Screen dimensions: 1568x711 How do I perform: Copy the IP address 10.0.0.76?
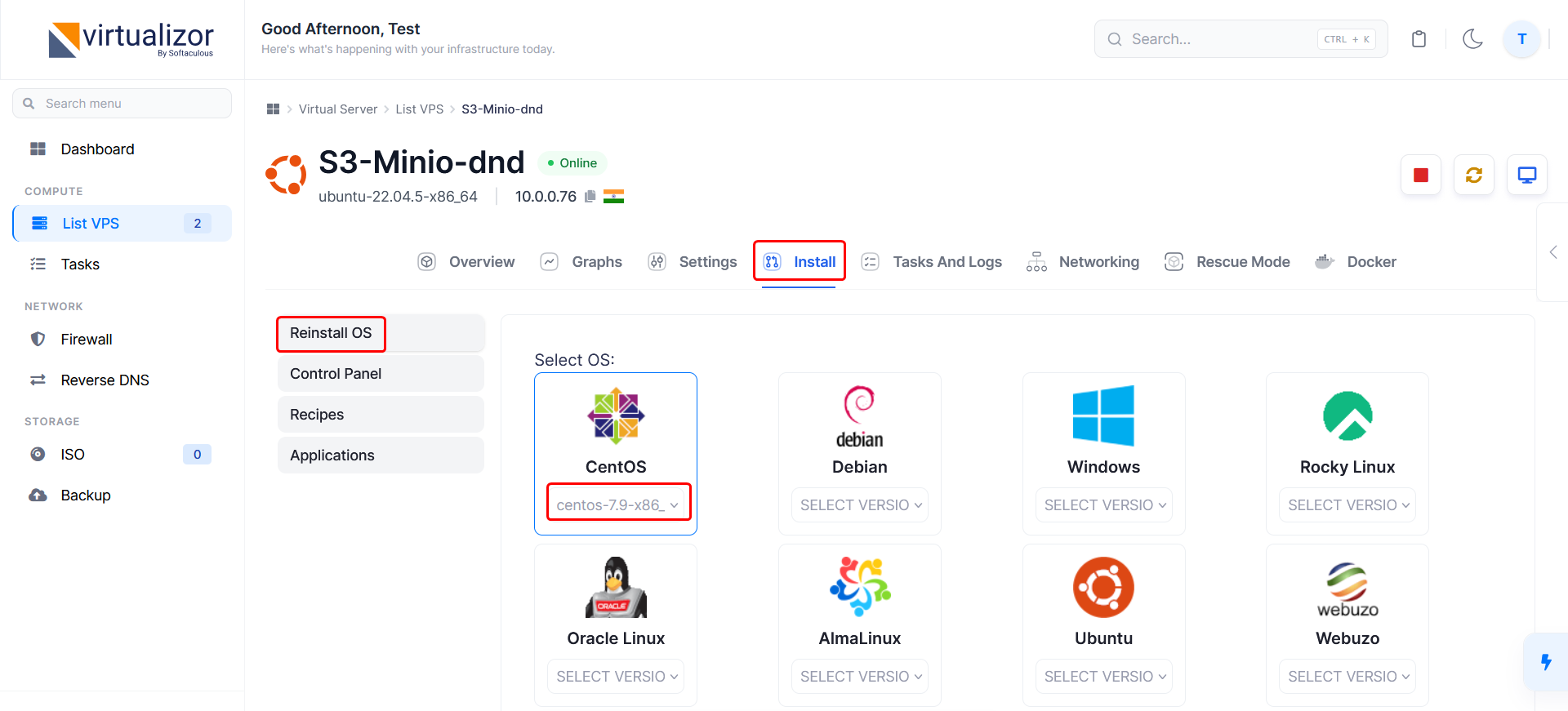click(x=590, y=197)
